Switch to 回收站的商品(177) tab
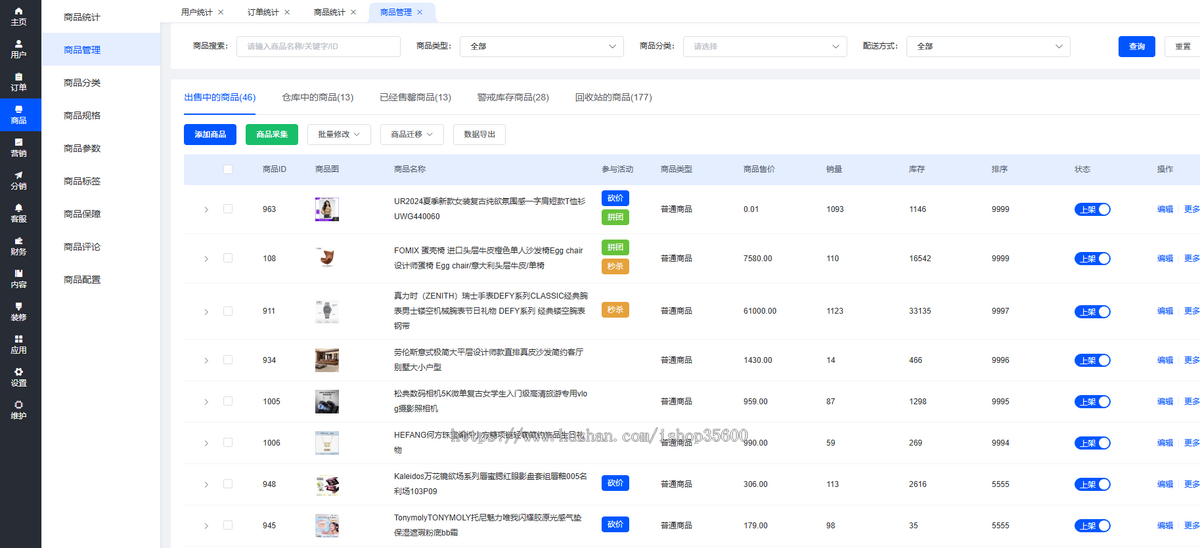 [613, 97]
